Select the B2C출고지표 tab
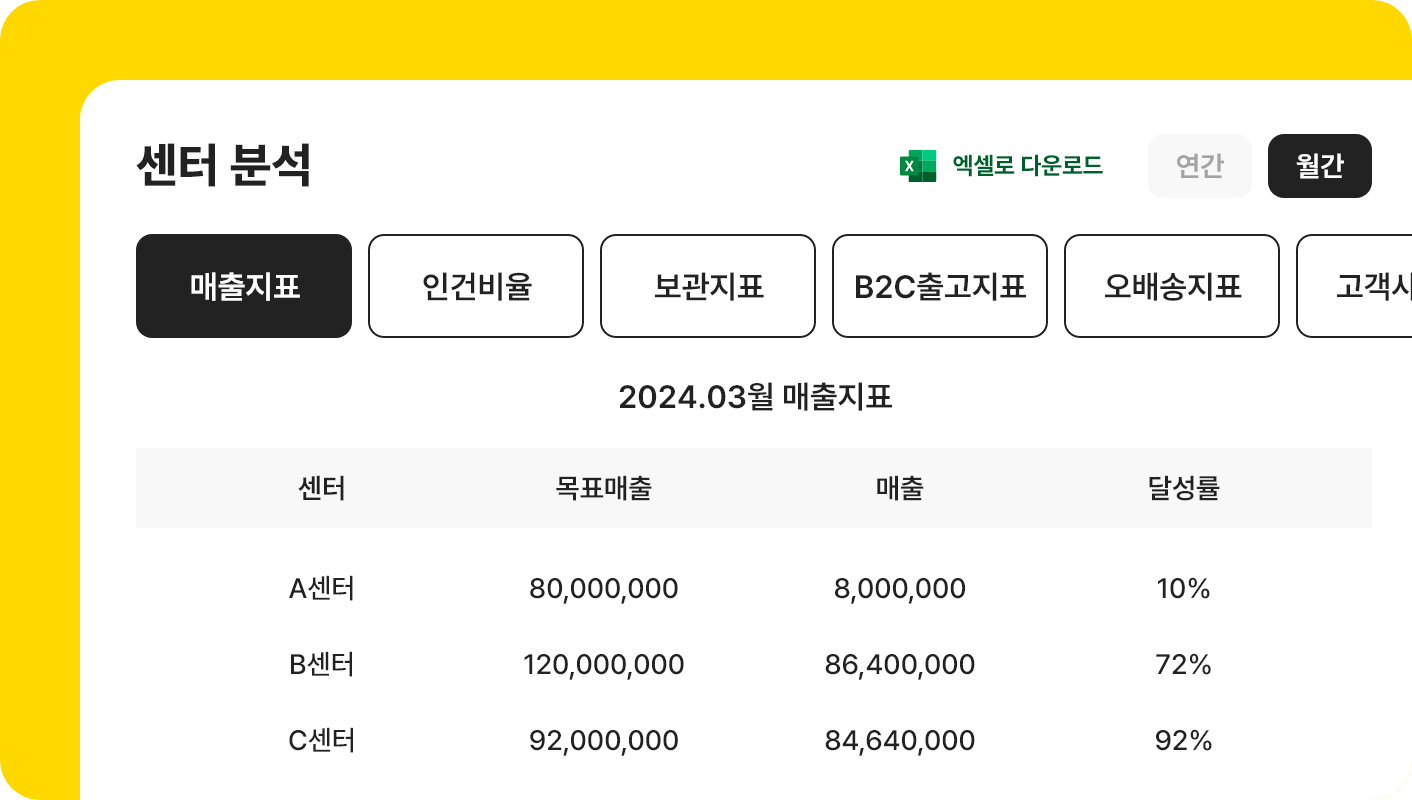 (940, 286)
